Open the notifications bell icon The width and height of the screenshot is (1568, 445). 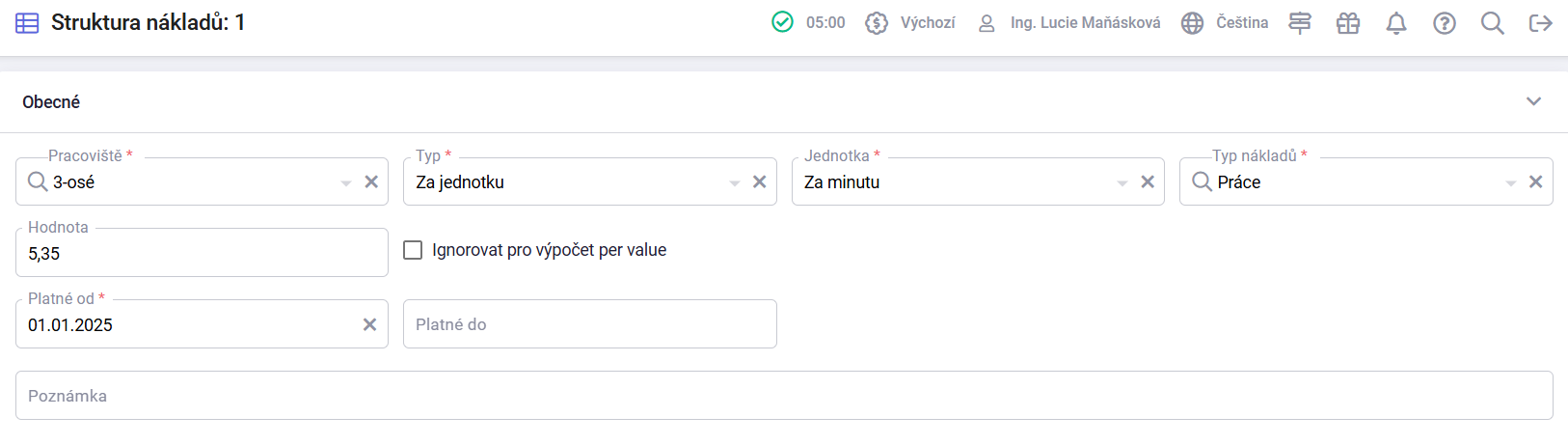[1395, 23]
